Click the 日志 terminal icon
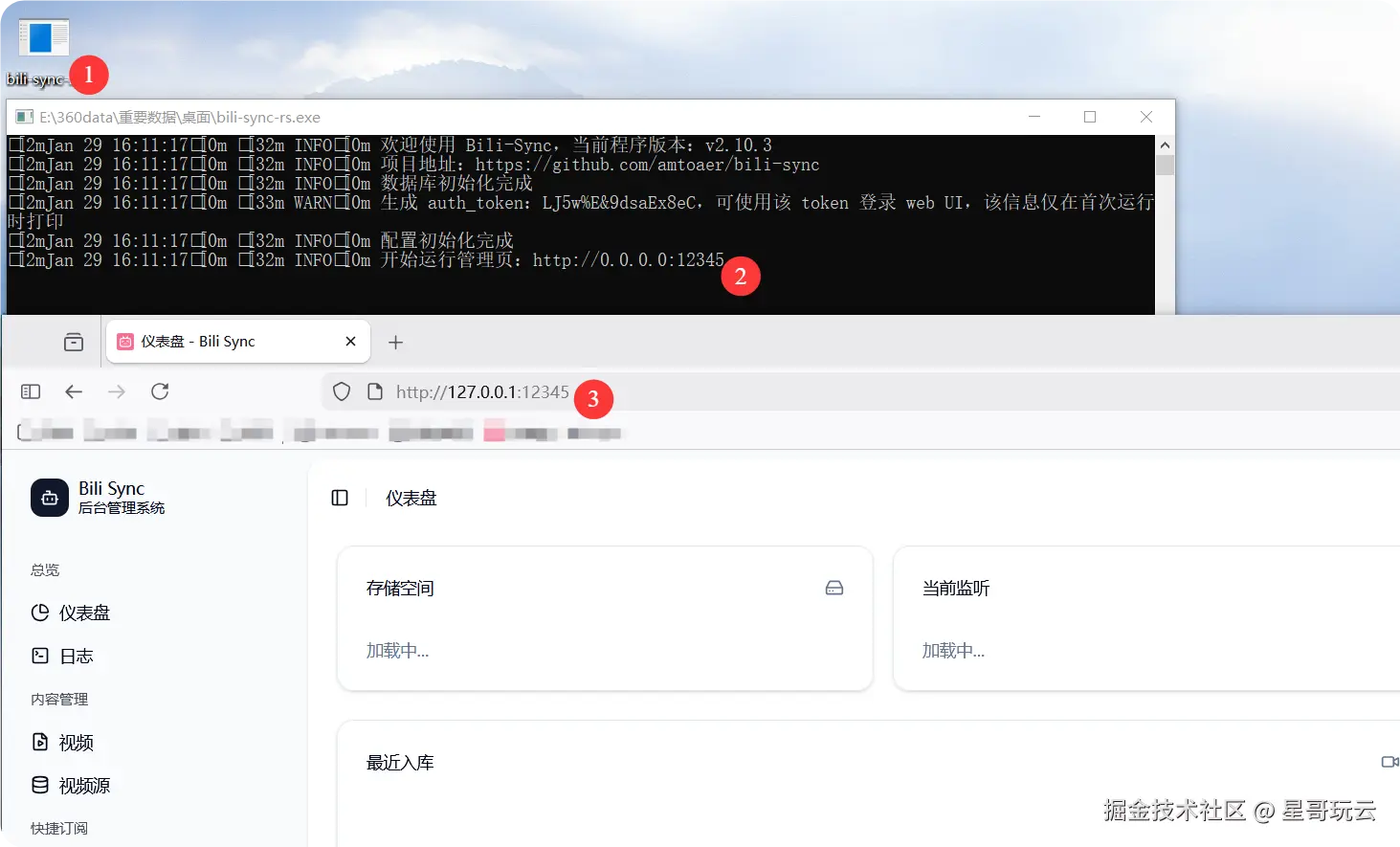The image size is (1400, 847). point(40,656)
